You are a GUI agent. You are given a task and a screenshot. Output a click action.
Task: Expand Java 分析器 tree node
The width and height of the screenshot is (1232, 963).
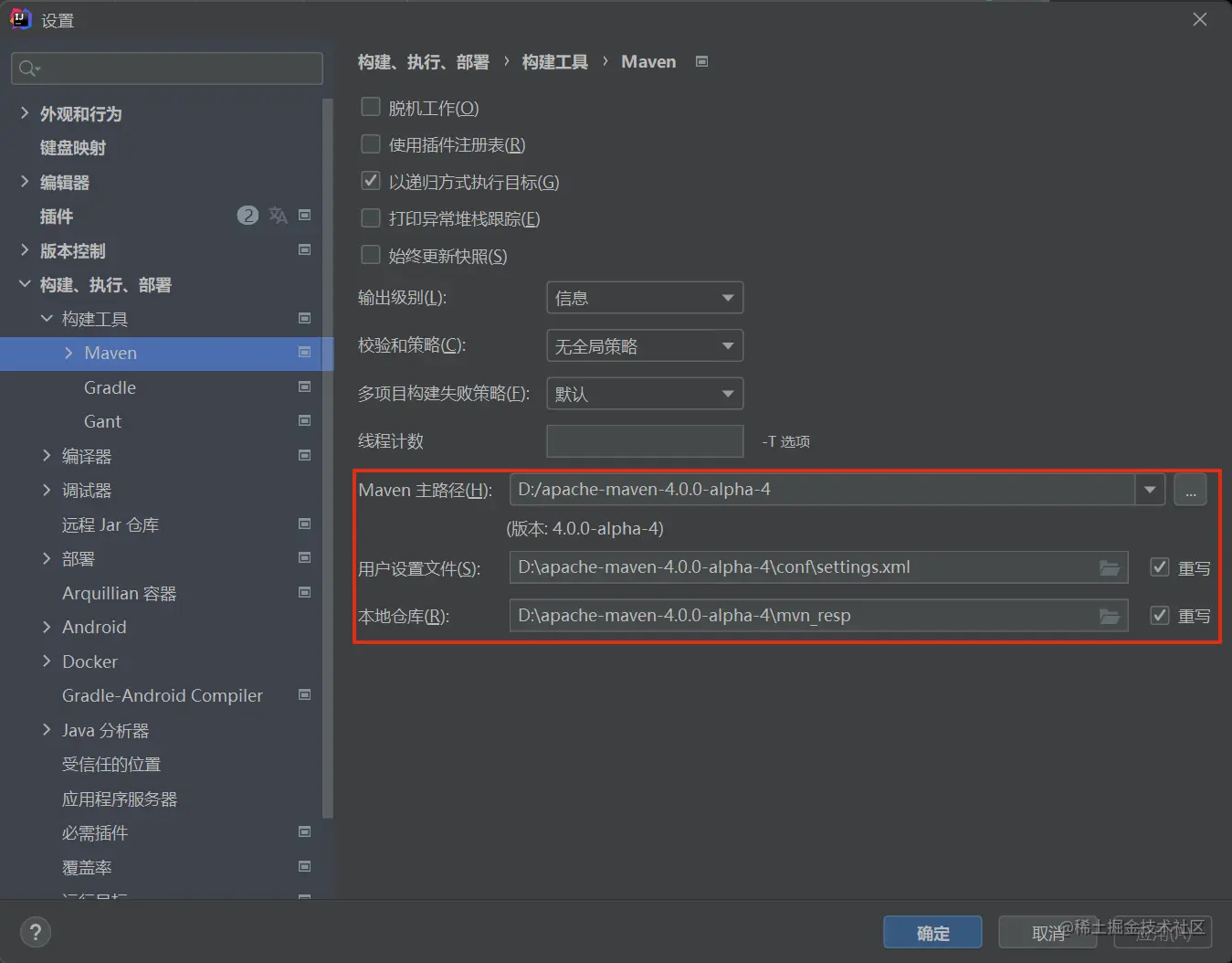pyautogui.click(x=47, y=729)
